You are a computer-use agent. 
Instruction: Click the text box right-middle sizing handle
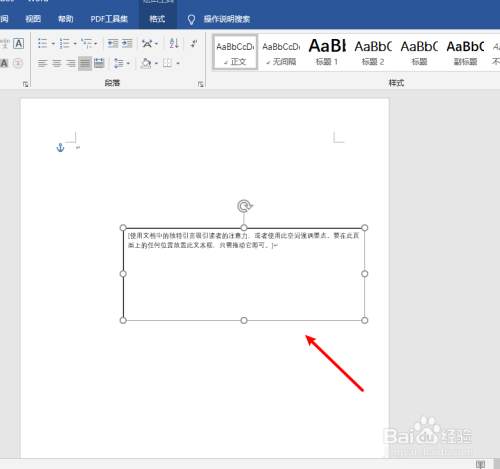pyautogui.click(x=365, y=274)
